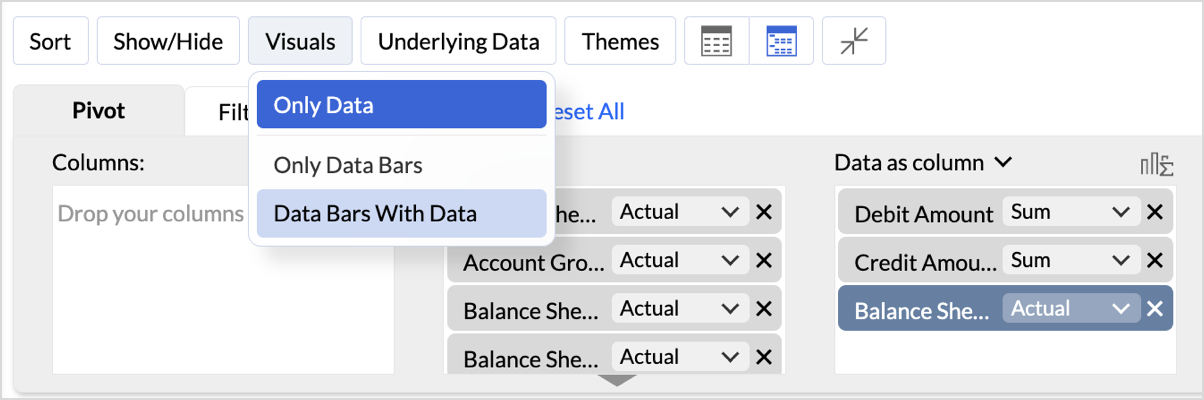This screenshot has width=1204, height=400.
Task: Click the collapse arrows icon
Action: pos(854,42)
